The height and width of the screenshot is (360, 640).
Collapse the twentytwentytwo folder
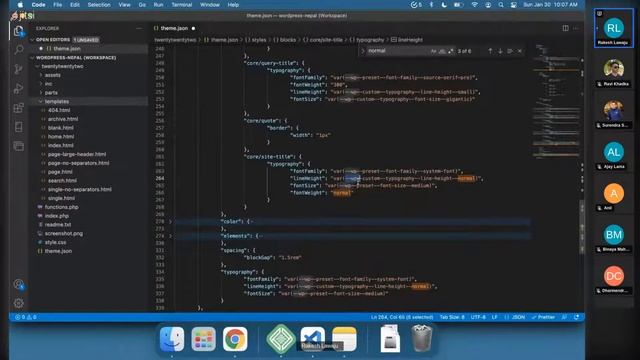click(38, 66)
